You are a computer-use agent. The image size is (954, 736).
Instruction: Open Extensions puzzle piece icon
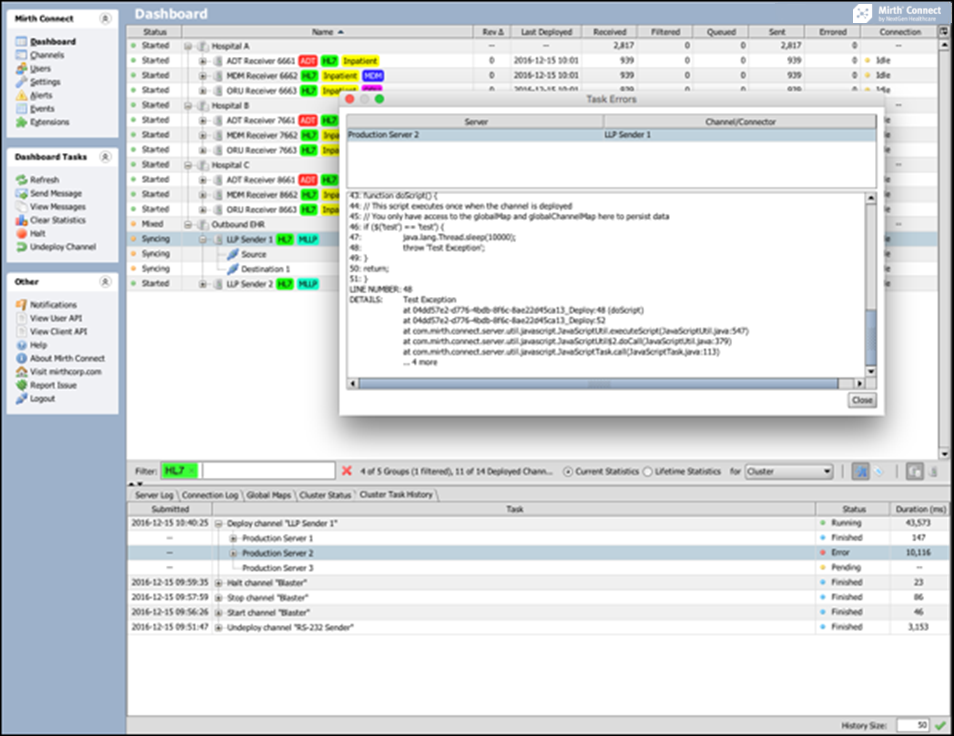point(21,122)
